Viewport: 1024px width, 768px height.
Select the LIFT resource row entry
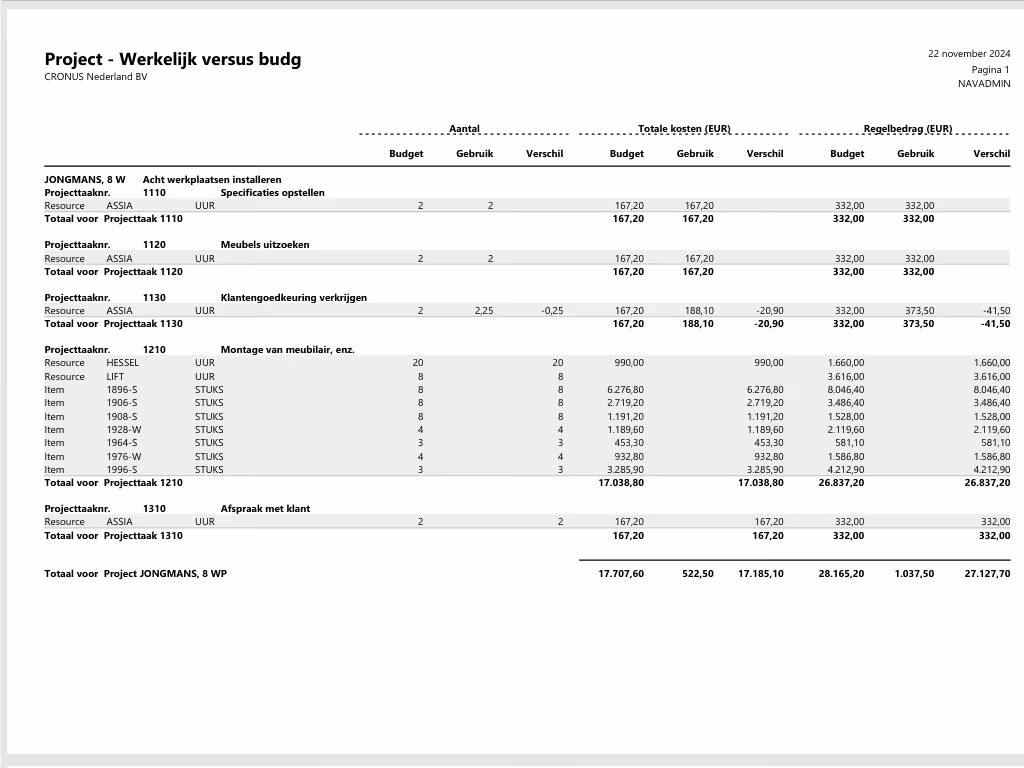(x=115, y=377)
